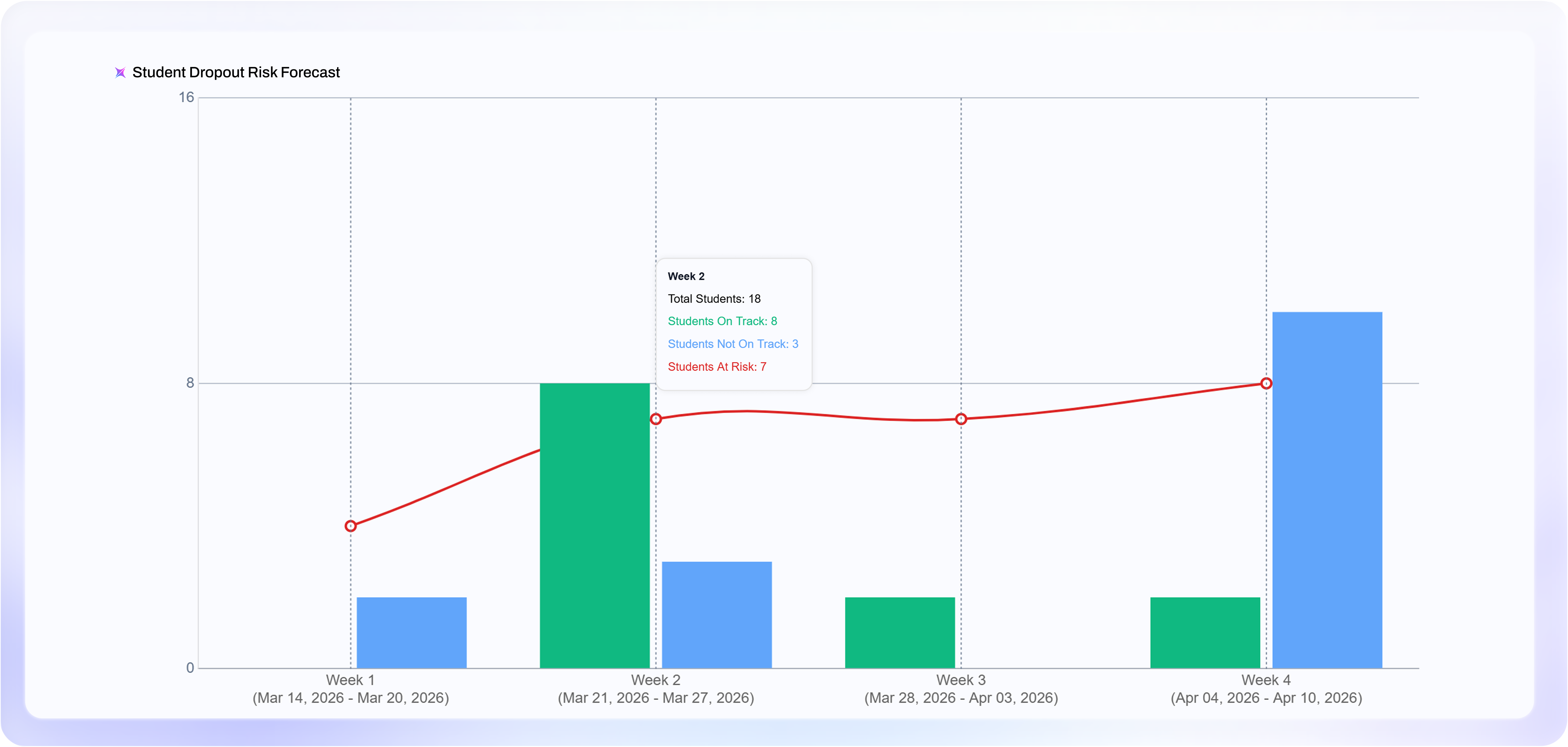The width and height of the screenshot is (1568, 747).
Task: Click the '(Apr 04, 2026 - Apr 10, 2026)' date range
Action: pos(1266,698)
